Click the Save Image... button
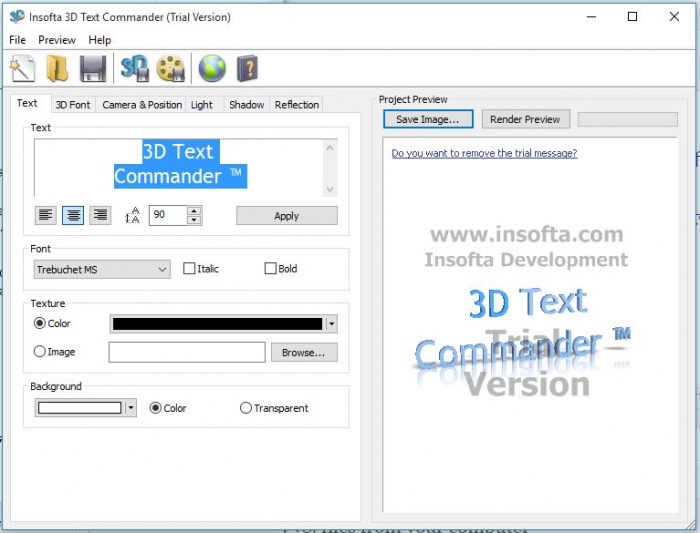The width and height of the screenshot is (700, 533). (x=428, y=119)
